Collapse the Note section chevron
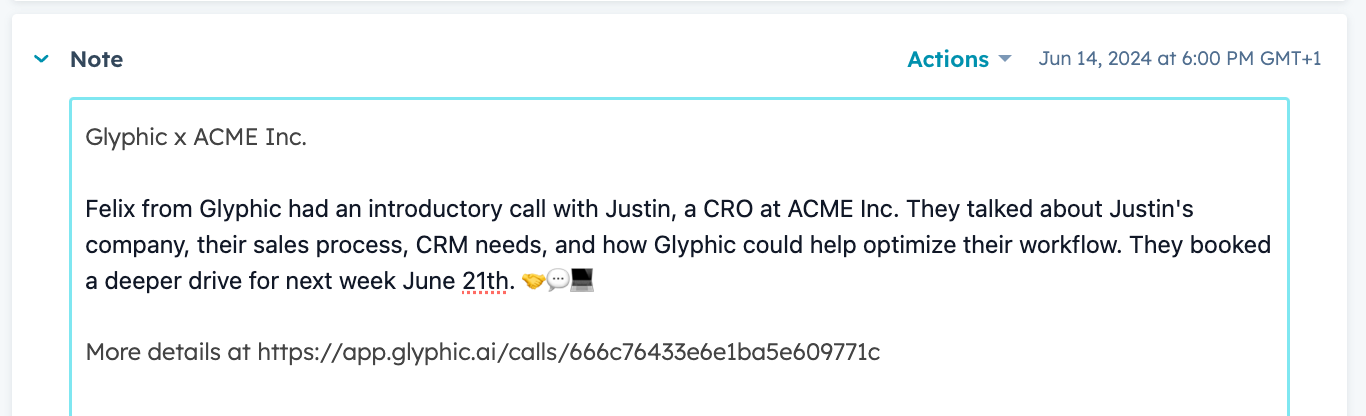 41,59
